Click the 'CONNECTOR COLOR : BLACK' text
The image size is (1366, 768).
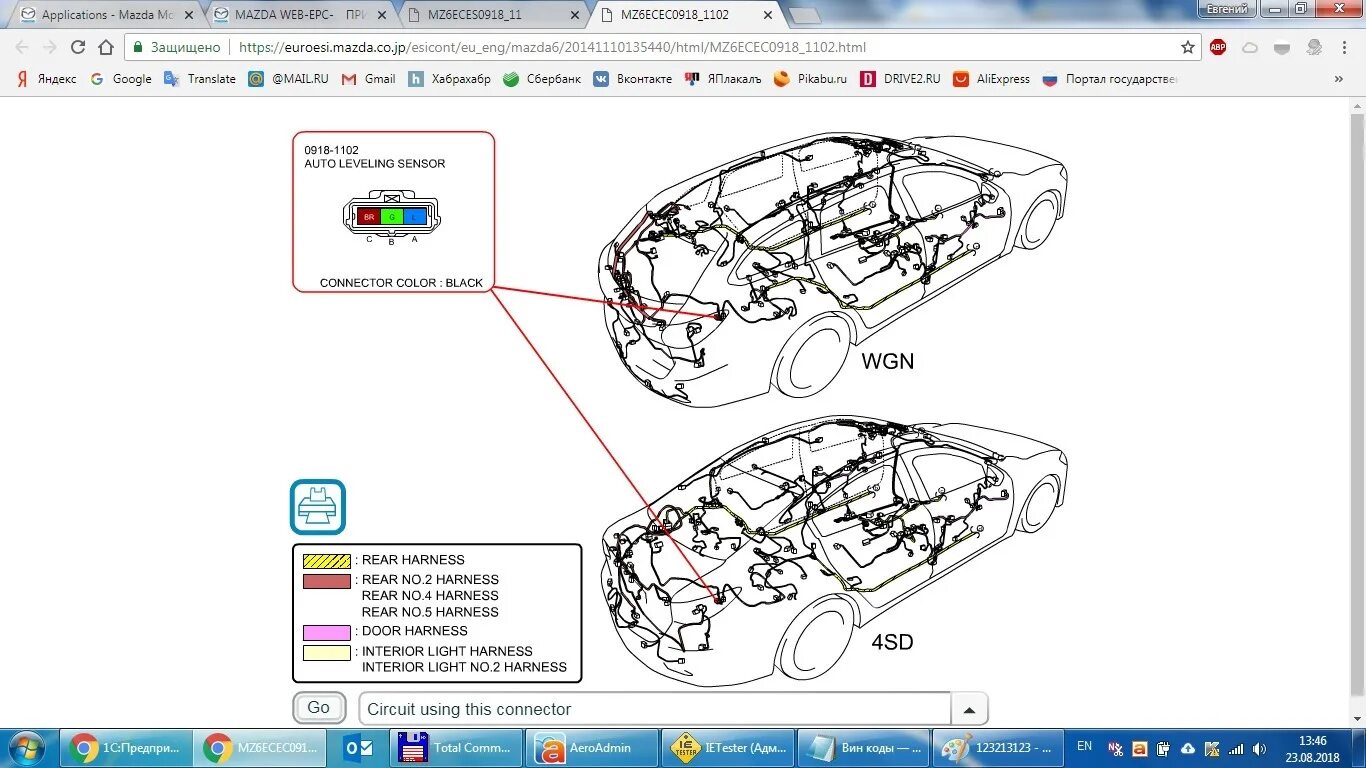[x=401, y=283]
